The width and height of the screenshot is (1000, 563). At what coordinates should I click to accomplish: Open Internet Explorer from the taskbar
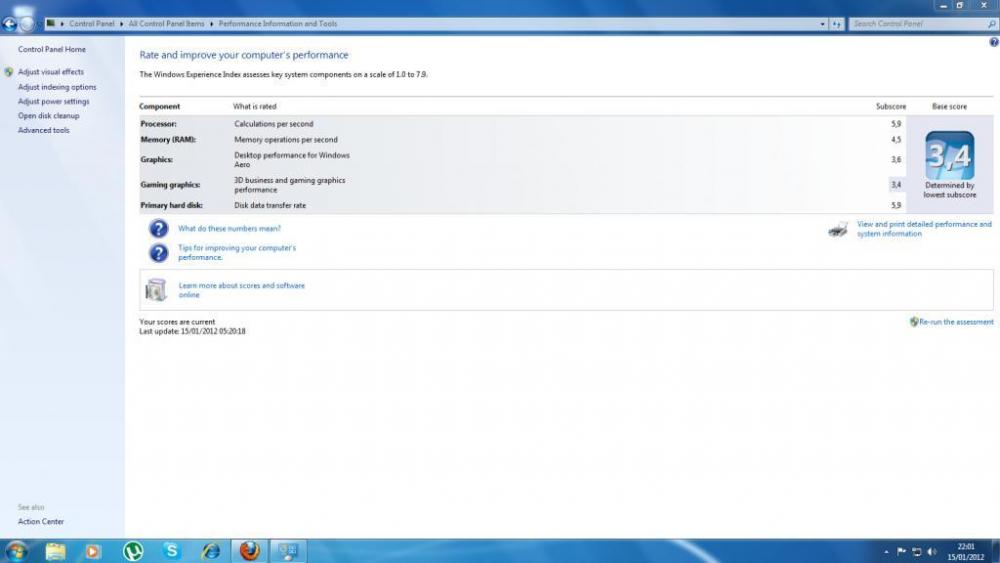click(x=211, y=551)
